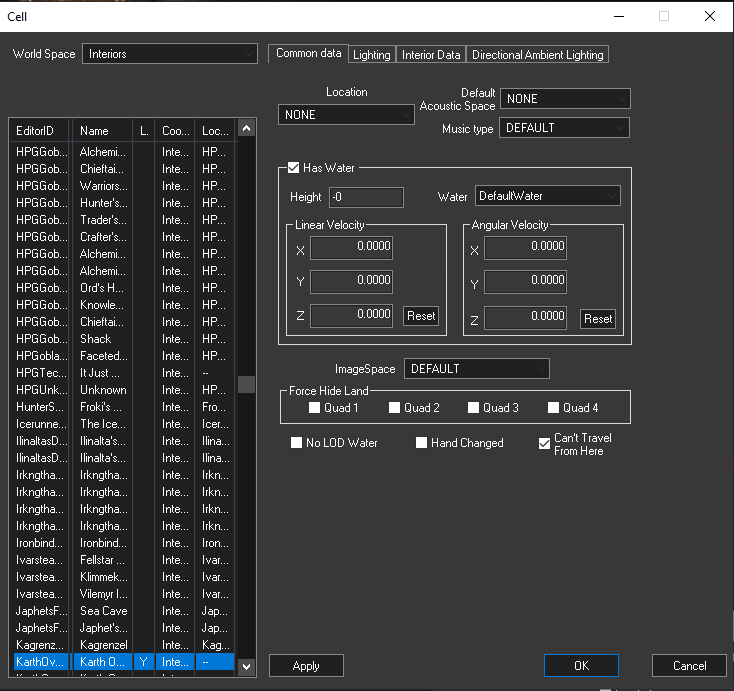Click the Angular Velocity Z field
Screen dimensions: 734x691
[525, 318]
